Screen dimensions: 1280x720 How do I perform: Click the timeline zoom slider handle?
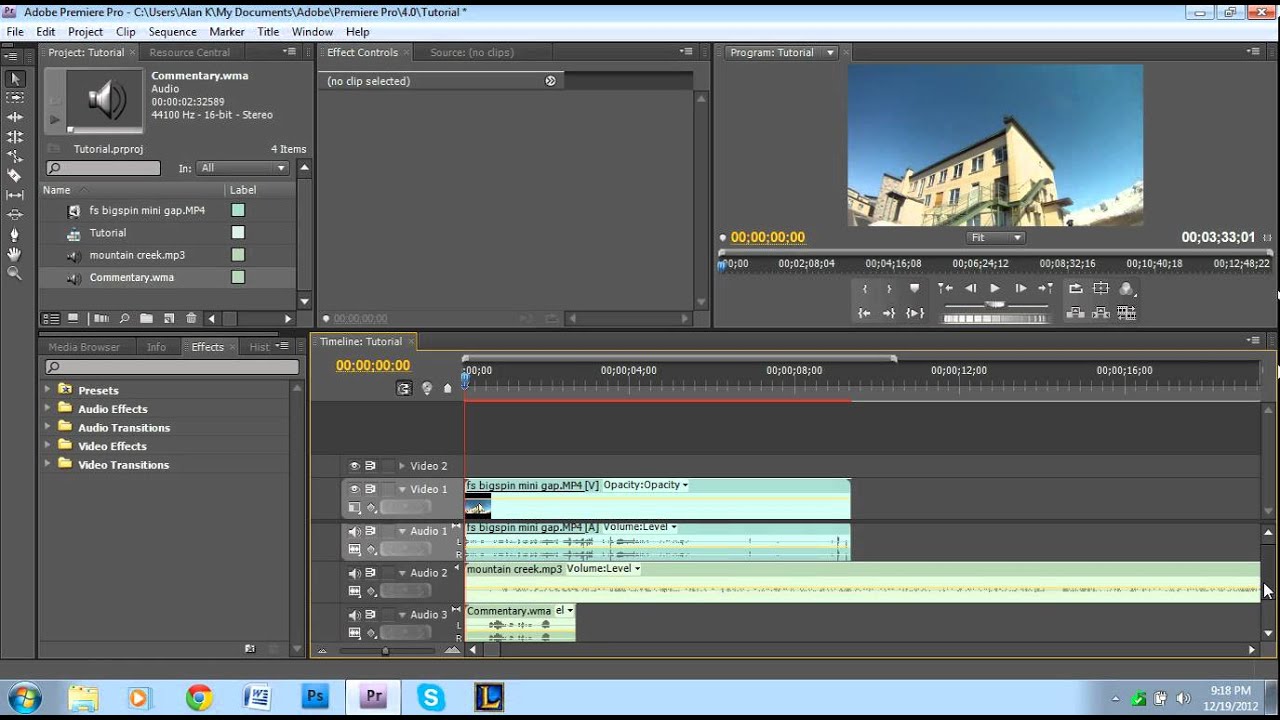(385, 651)
